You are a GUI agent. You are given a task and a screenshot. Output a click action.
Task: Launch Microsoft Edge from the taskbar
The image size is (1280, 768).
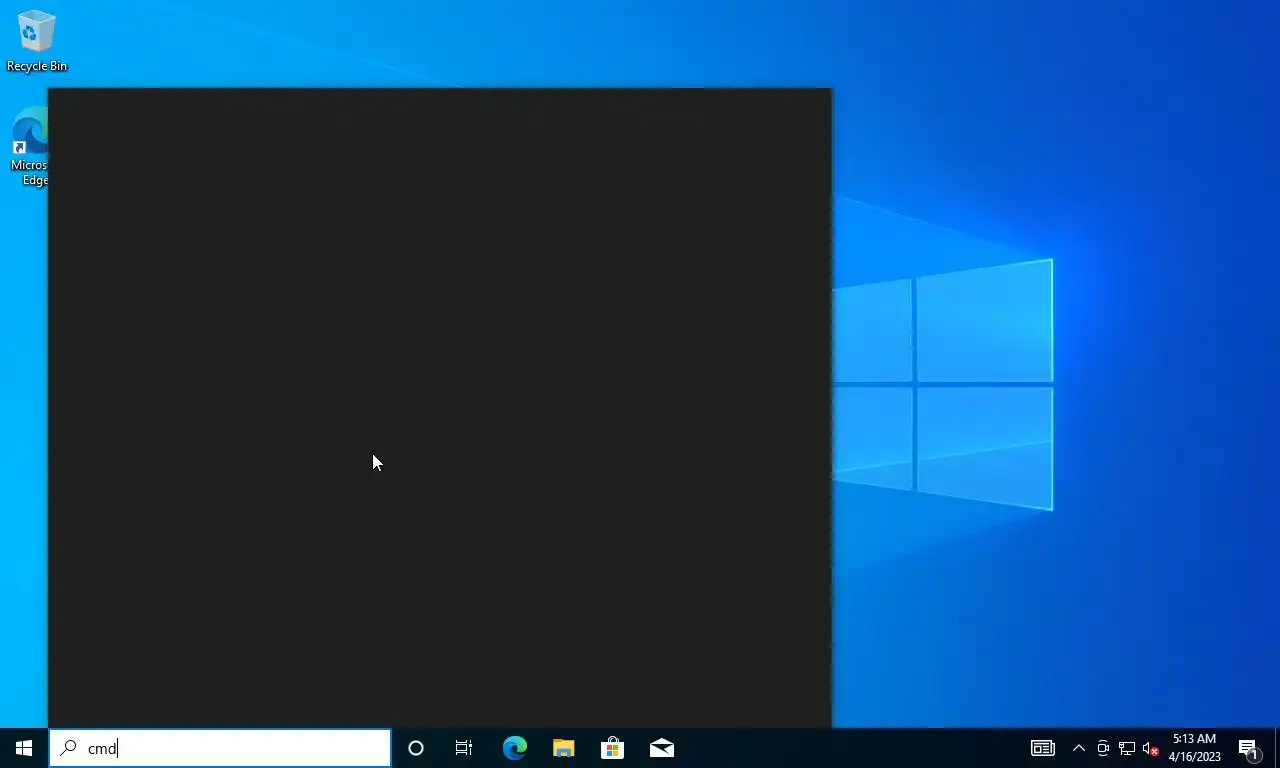point(514,748)
